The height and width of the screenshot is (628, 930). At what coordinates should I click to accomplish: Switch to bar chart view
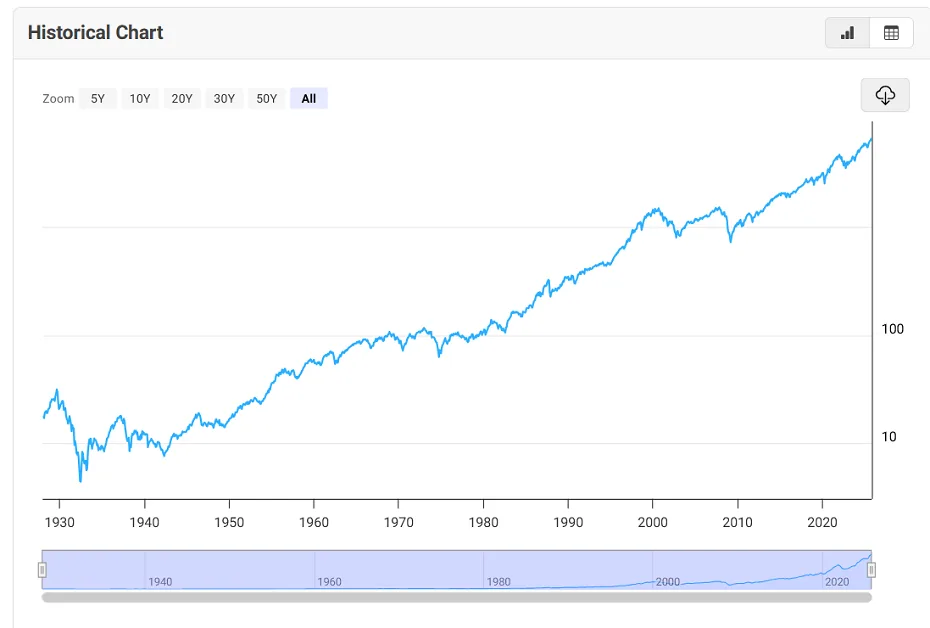pos(847,33)
